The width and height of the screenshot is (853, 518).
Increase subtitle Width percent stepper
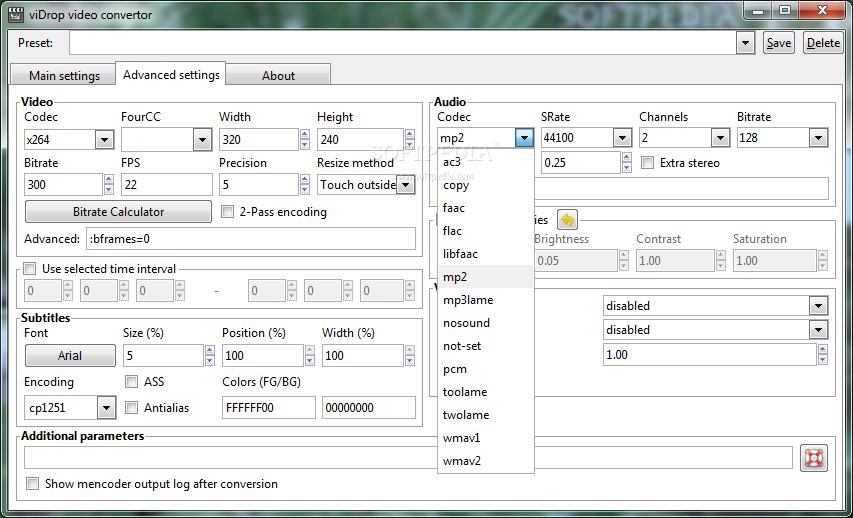pos(410,350)
